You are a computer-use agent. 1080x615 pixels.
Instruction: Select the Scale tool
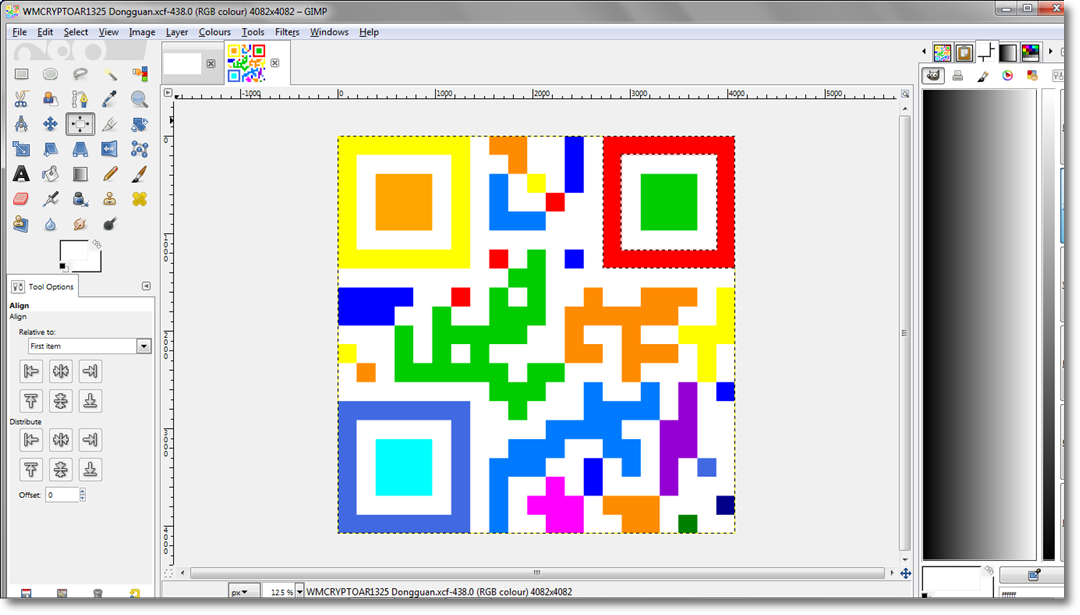pyautogui.click(x=21, y=149)
